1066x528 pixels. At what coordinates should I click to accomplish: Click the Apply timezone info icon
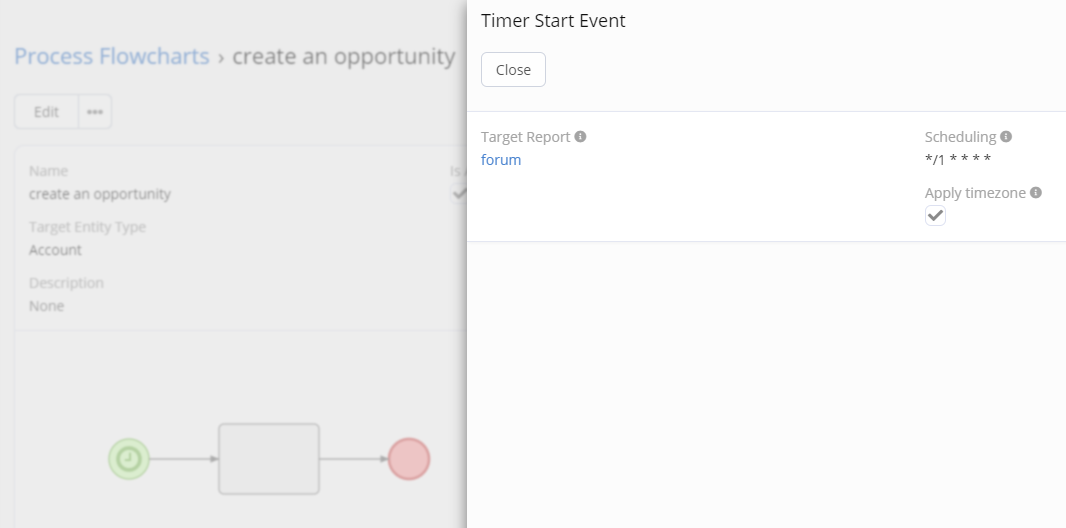tap(1036, 193)
